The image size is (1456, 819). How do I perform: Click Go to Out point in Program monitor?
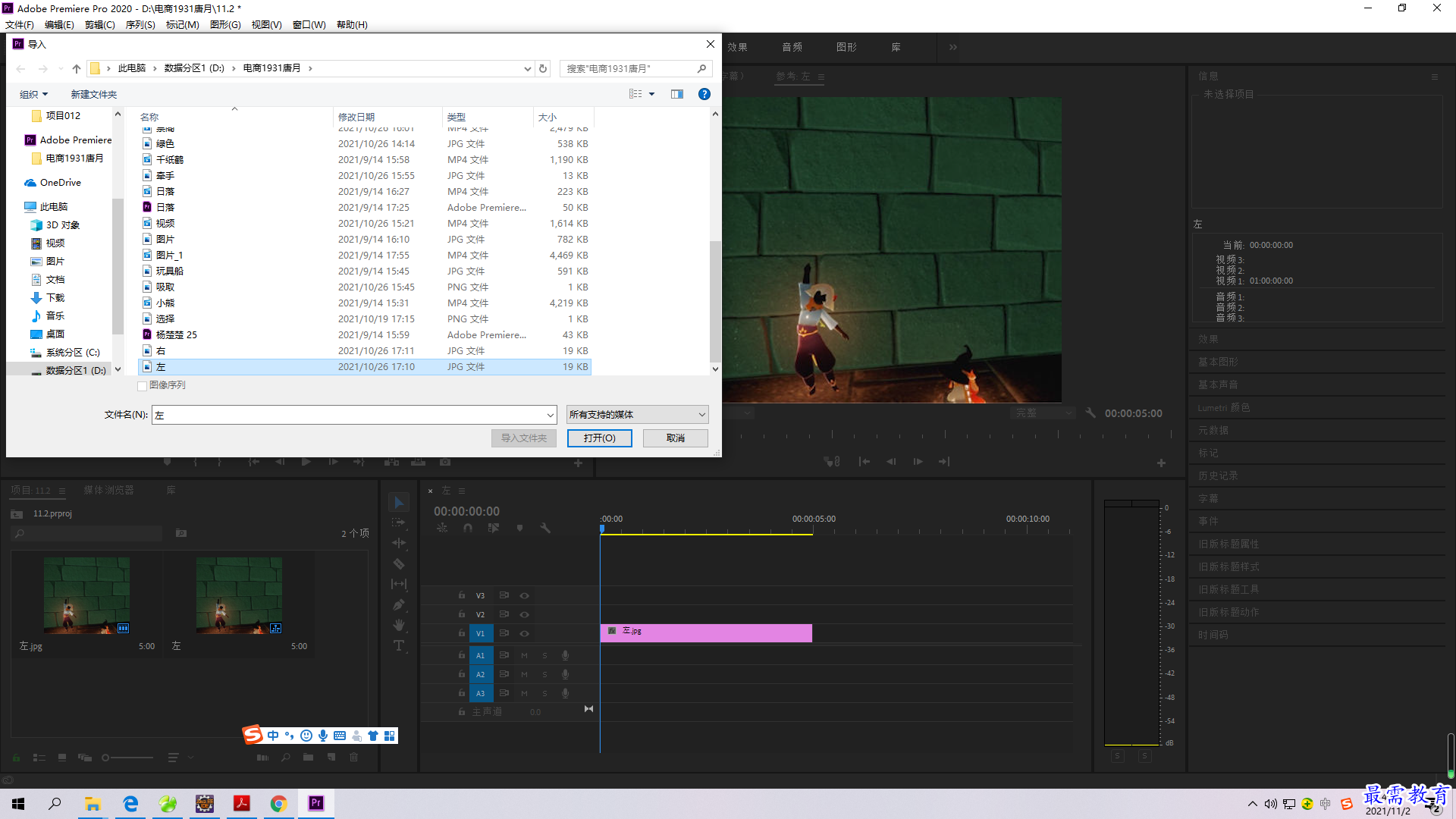(944, 462)
